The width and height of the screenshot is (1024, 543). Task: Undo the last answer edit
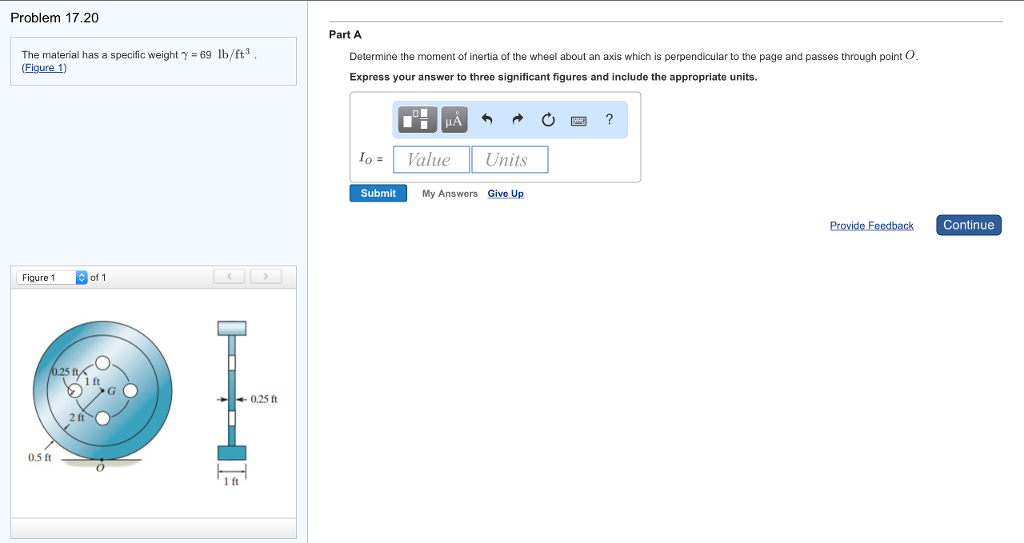pos(487,120)
